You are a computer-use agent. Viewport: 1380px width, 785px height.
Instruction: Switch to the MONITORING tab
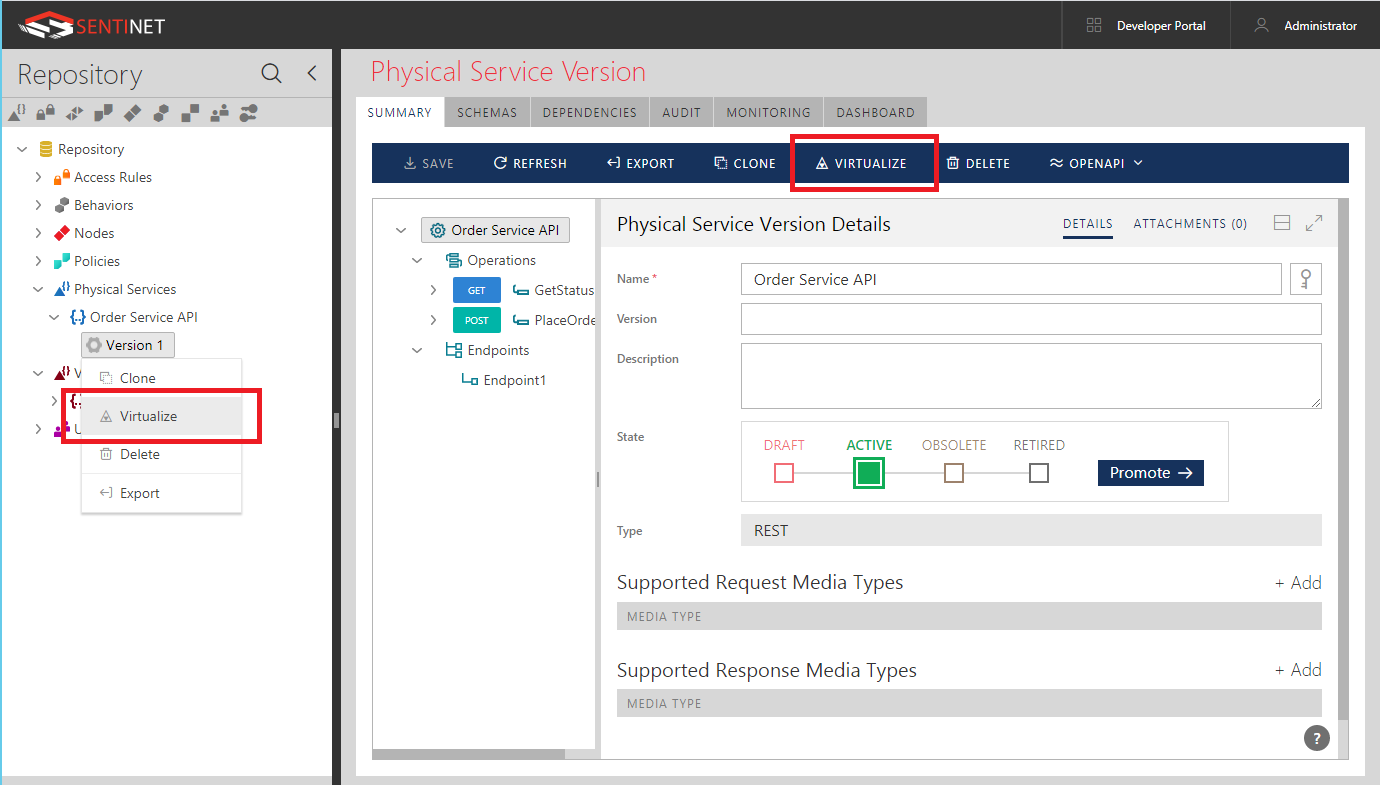tap(767, 112)
